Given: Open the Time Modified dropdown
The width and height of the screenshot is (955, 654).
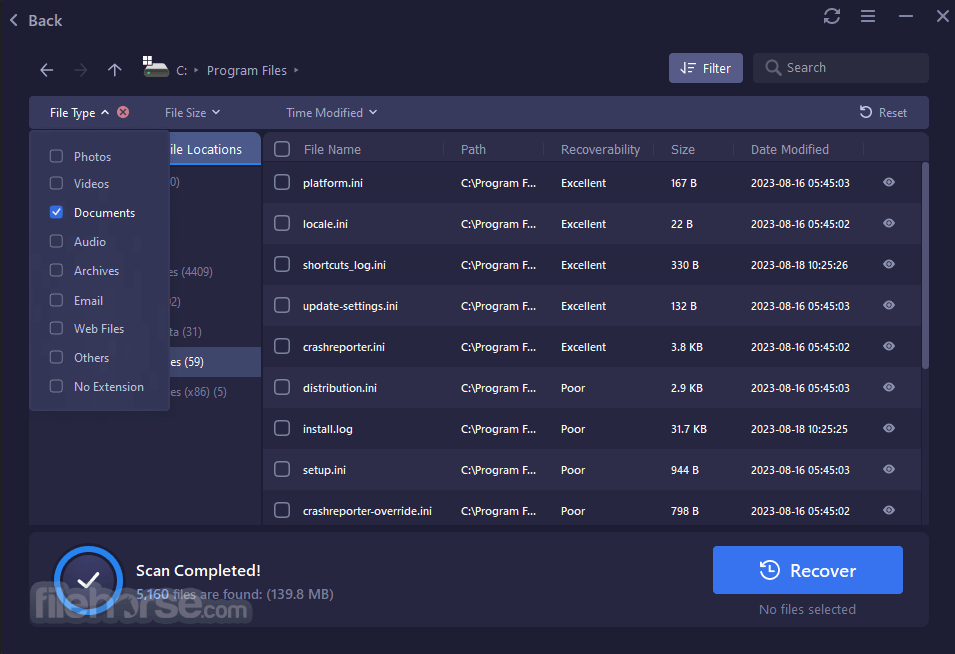Looking at the screenshot, I should coord(332,113).
